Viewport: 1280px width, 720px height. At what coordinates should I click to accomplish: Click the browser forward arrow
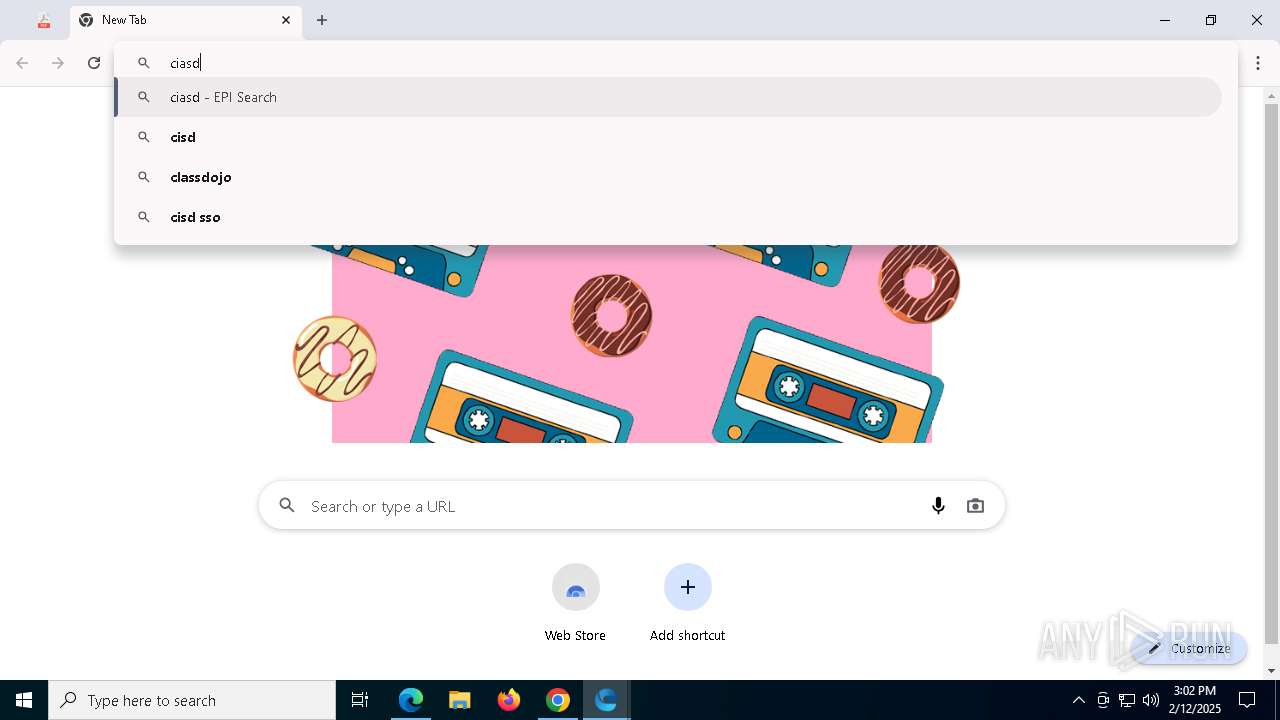click(x=58, y=63)
